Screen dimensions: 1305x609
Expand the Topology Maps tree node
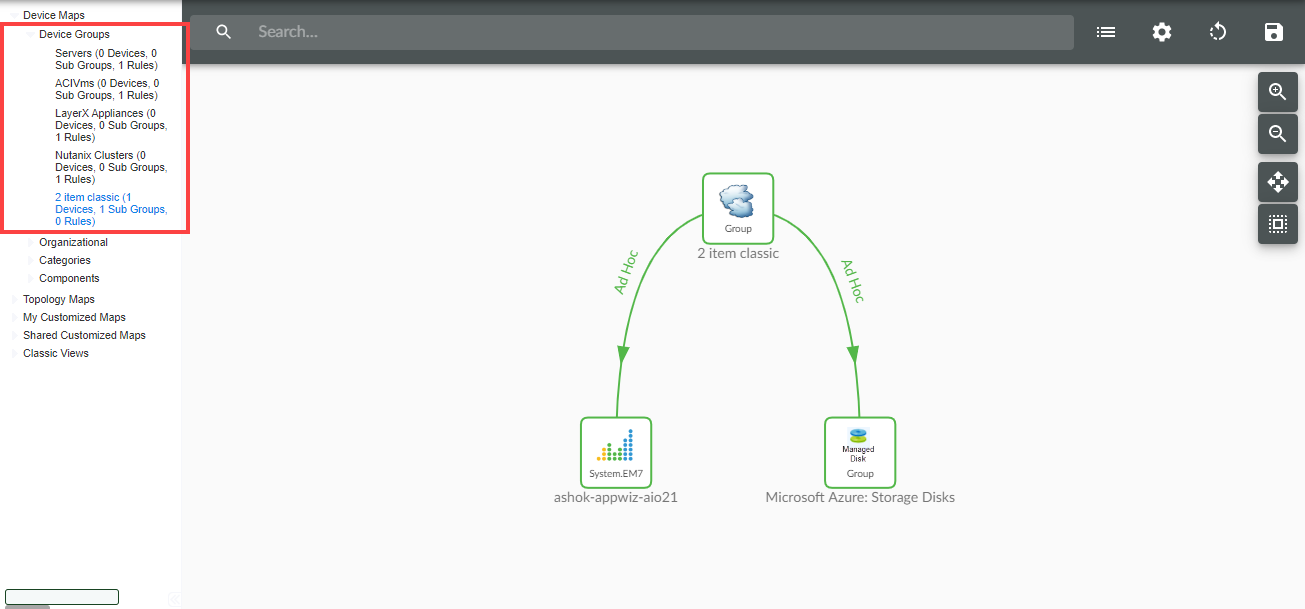click(x=58, y=299)
